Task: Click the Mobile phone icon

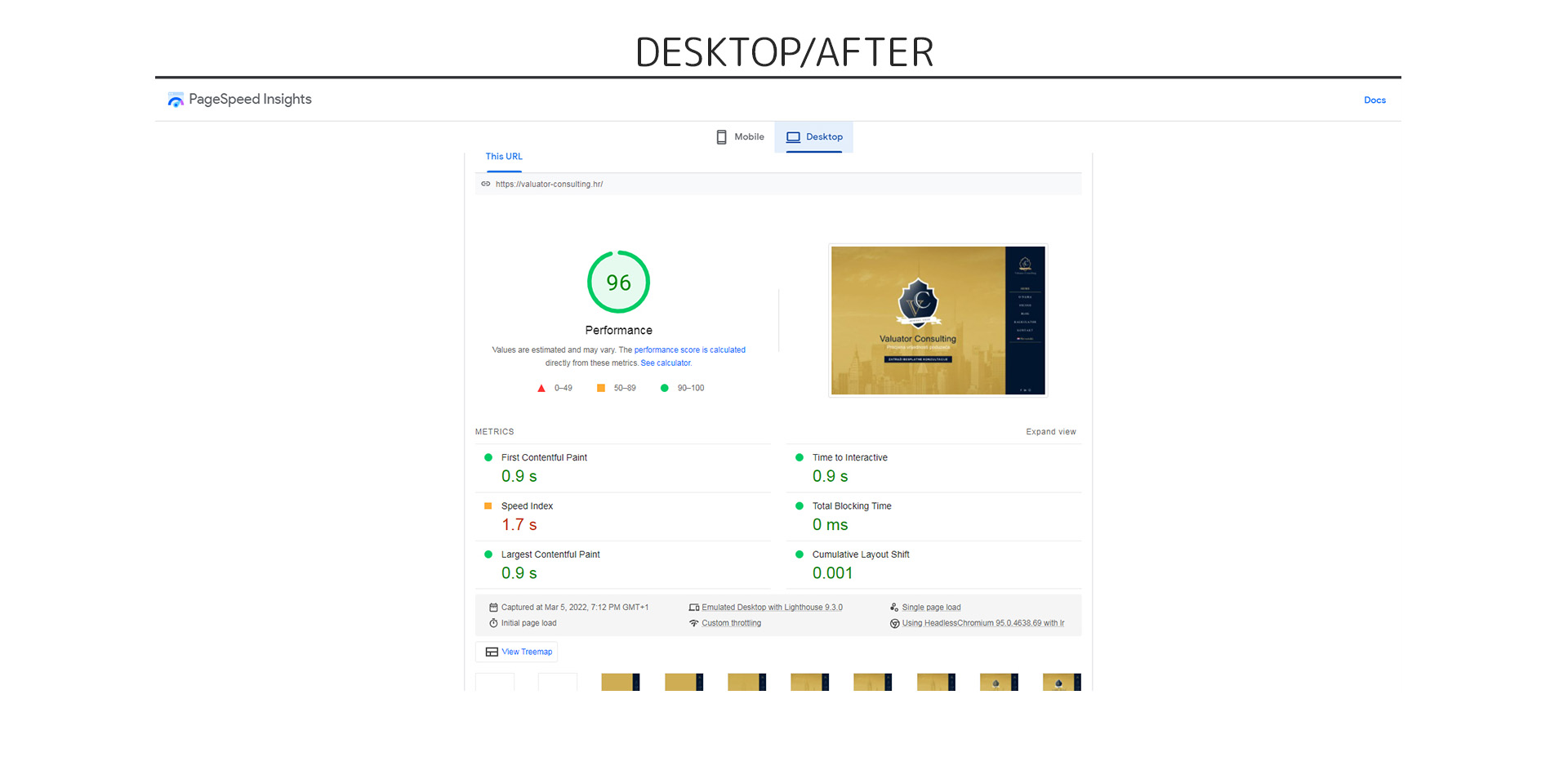Action: click(x=721, y=137)
